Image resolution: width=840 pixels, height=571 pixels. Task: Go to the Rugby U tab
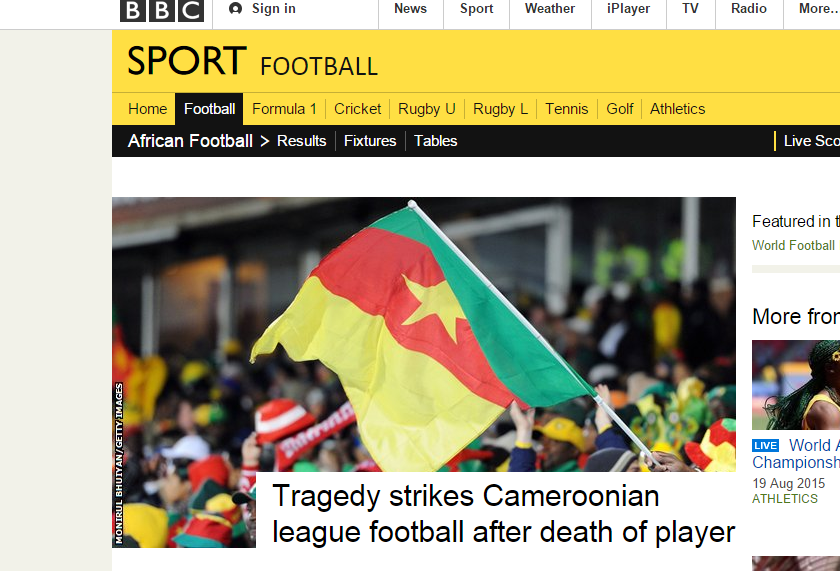click(x=426, y=109)
